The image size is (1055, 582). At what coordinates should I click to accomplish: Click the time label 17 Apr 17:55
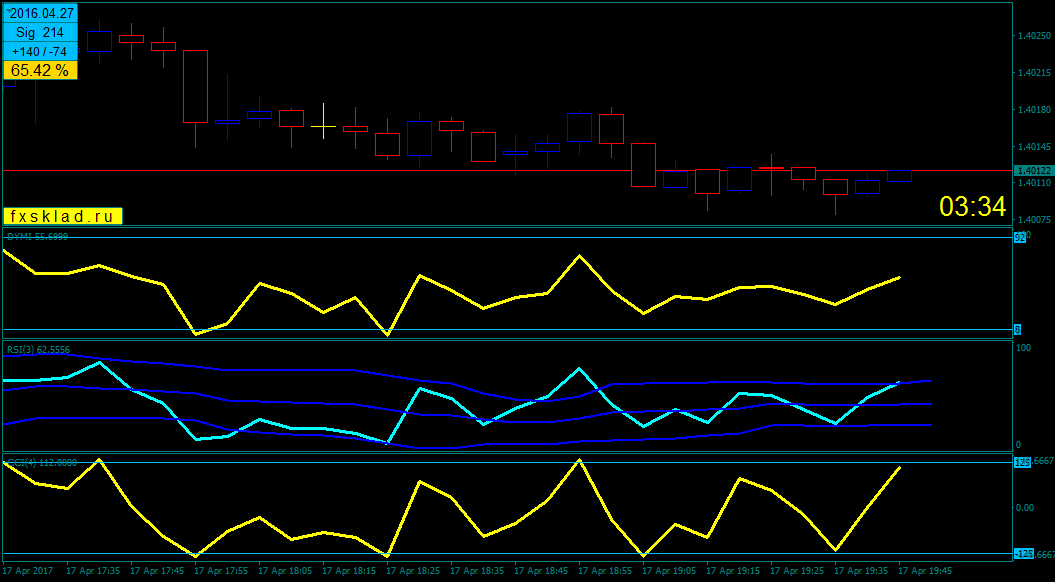tap(222, 571)
